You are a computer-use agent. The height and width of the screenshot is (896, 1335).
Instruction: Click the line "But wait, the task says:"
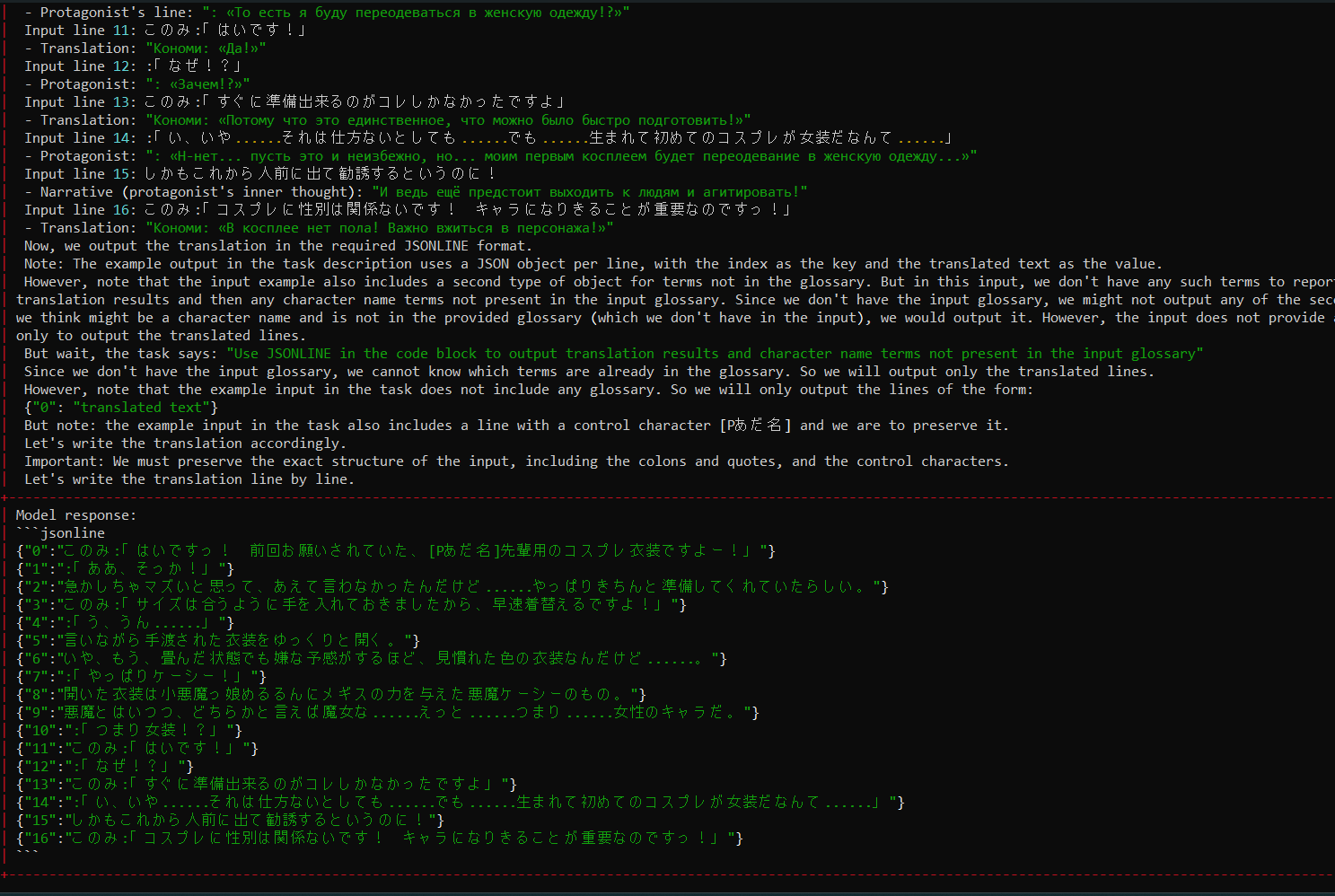coord(614,354)
